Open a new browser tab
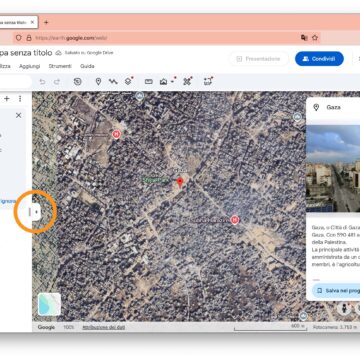This screenshot has height=360, width=360. (x=46, y=22)
